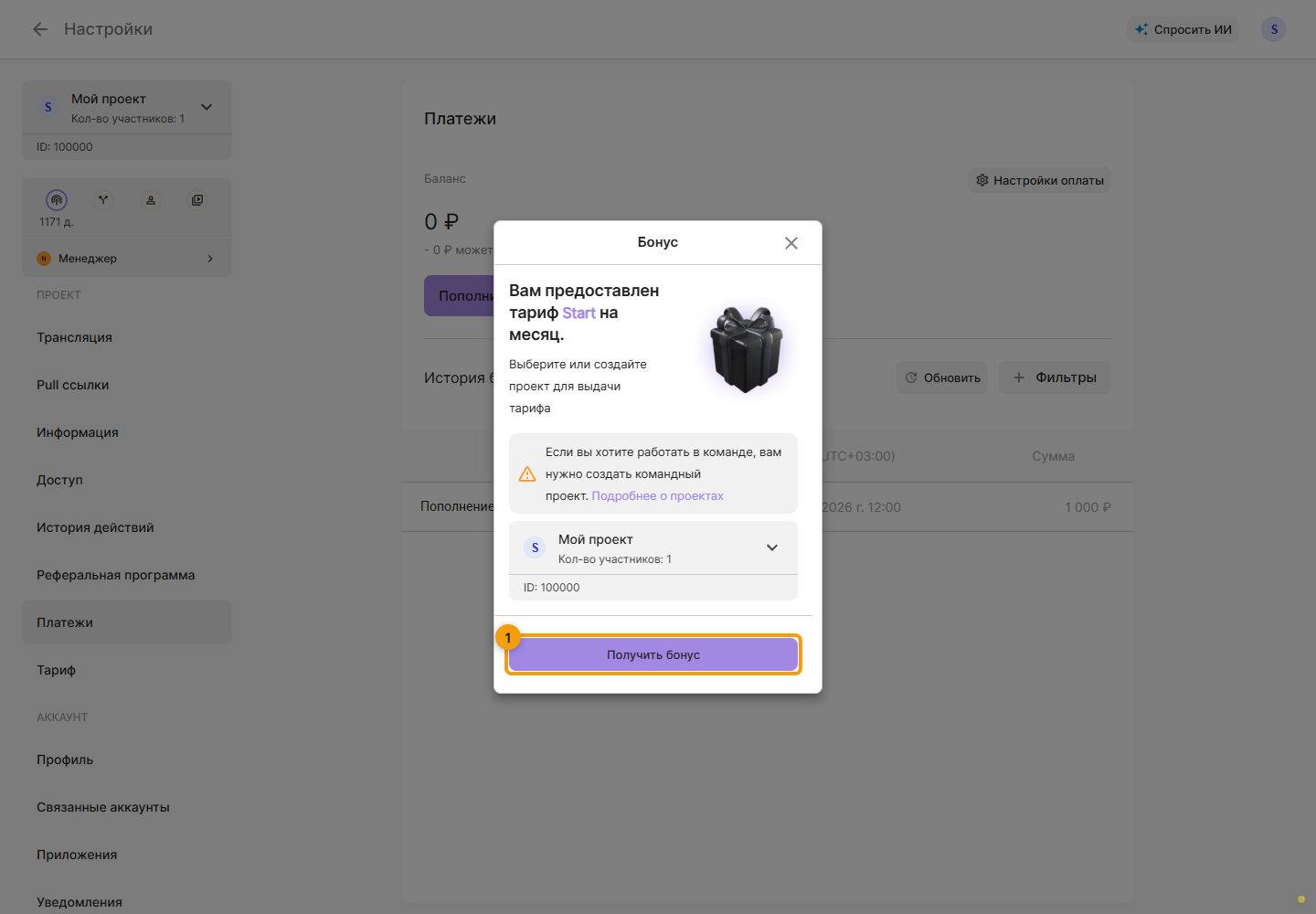Open Тариф in the sidebar
This screenshot has width=1316, height=914.
tap(127, 670)
